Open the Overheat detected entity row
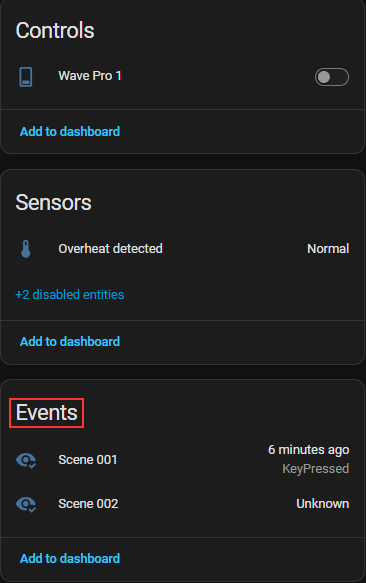Image resolution: width=366 pixels, height=583 pixels. tap(183, 249)
